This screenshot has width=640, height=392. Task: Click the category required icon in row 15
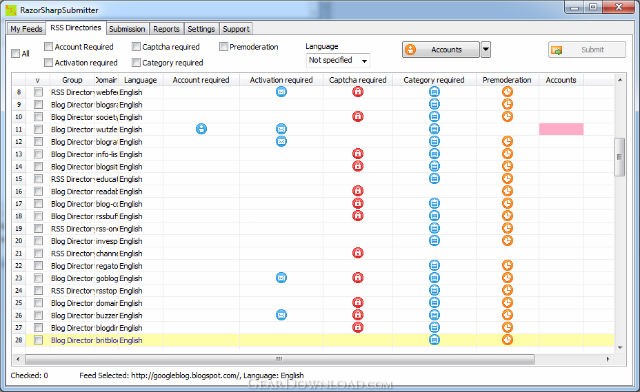point(434,178)
